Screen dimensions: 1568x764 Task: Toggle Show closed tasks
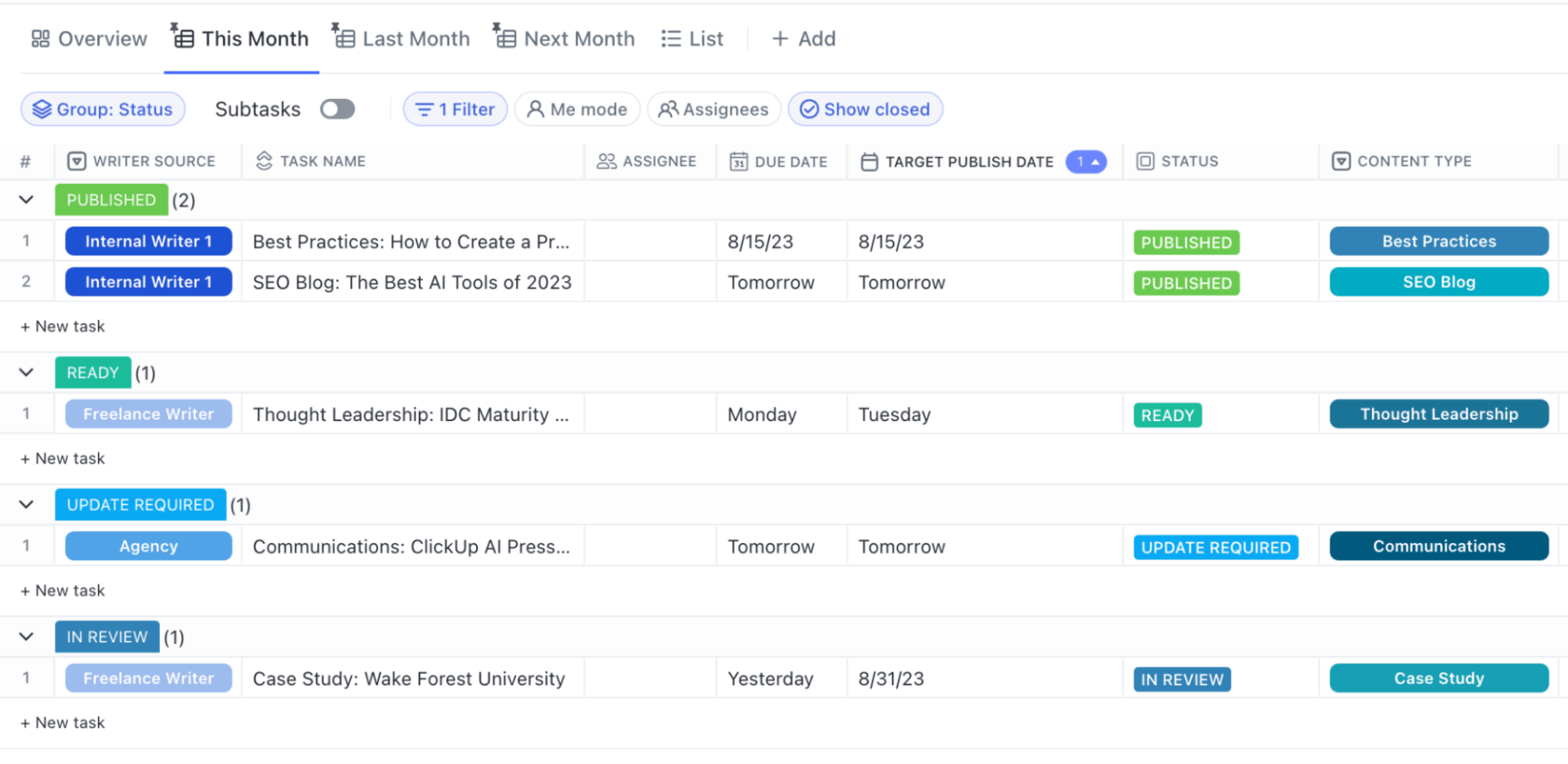click(x=866, y=109)
